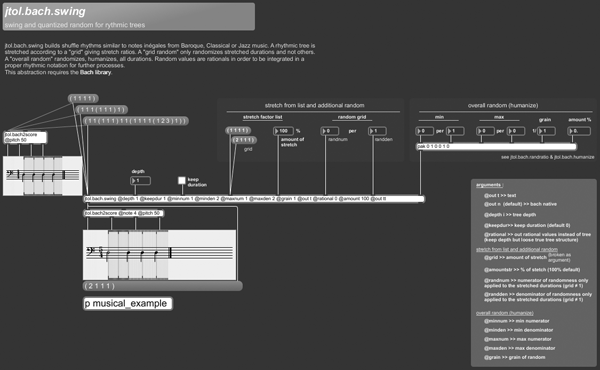Screen dimensions: 600x370
Task: Click the amount % number box
Action: point(579,131)
